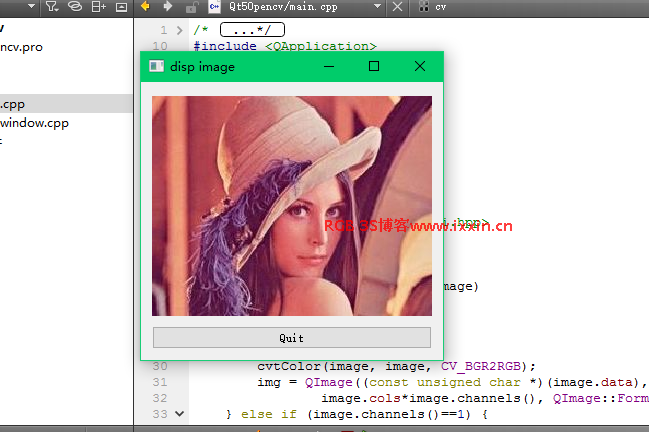Viewport: 649px width, 432px height.
Task: Click the #include <QApplication> line
Action: coord(285,46)
